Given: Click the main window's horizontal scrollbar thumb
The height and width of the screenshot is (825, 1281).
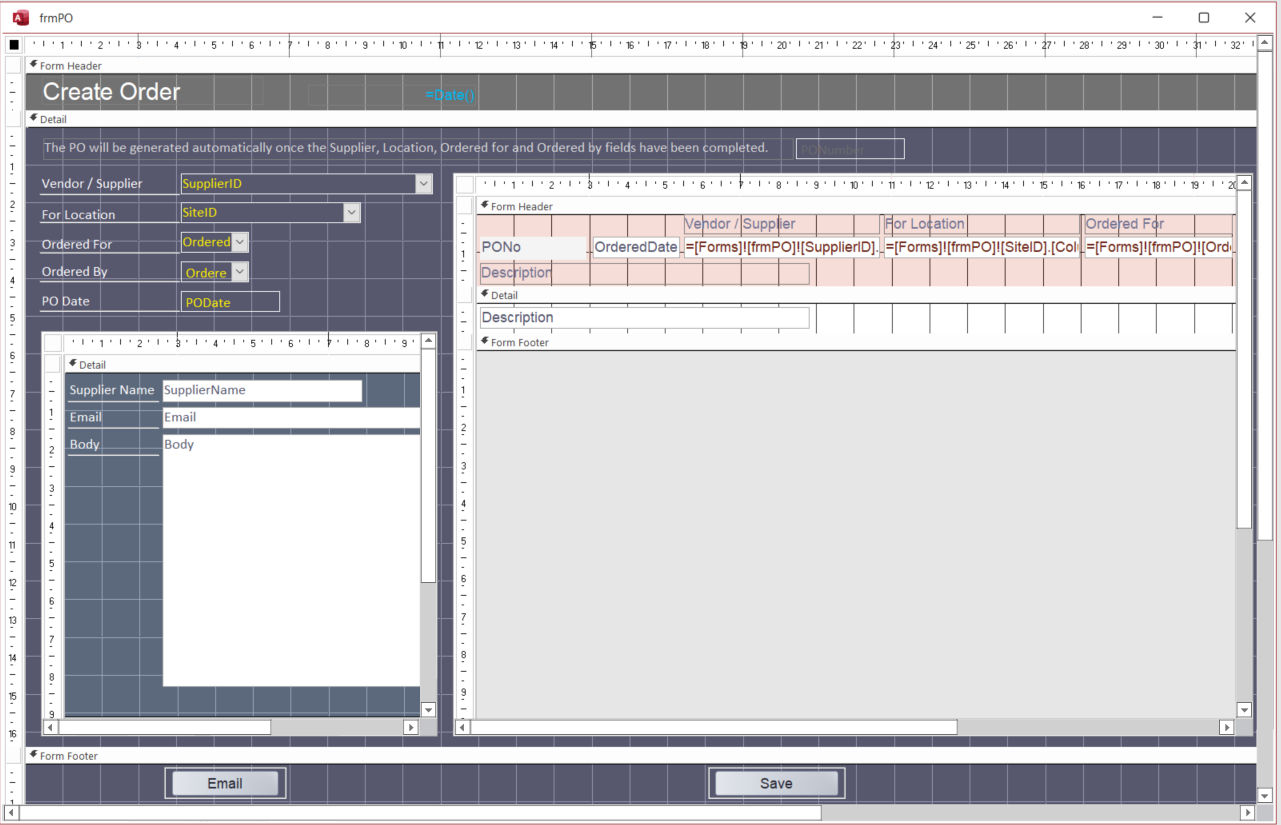Looking at the screenshot, I should click(x=421, y=813).
